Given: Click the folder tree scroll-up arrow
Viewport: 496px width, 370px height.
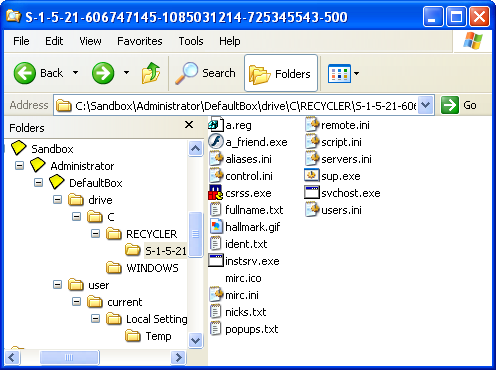Looking at the screenshot, I should tap(195, 148).
